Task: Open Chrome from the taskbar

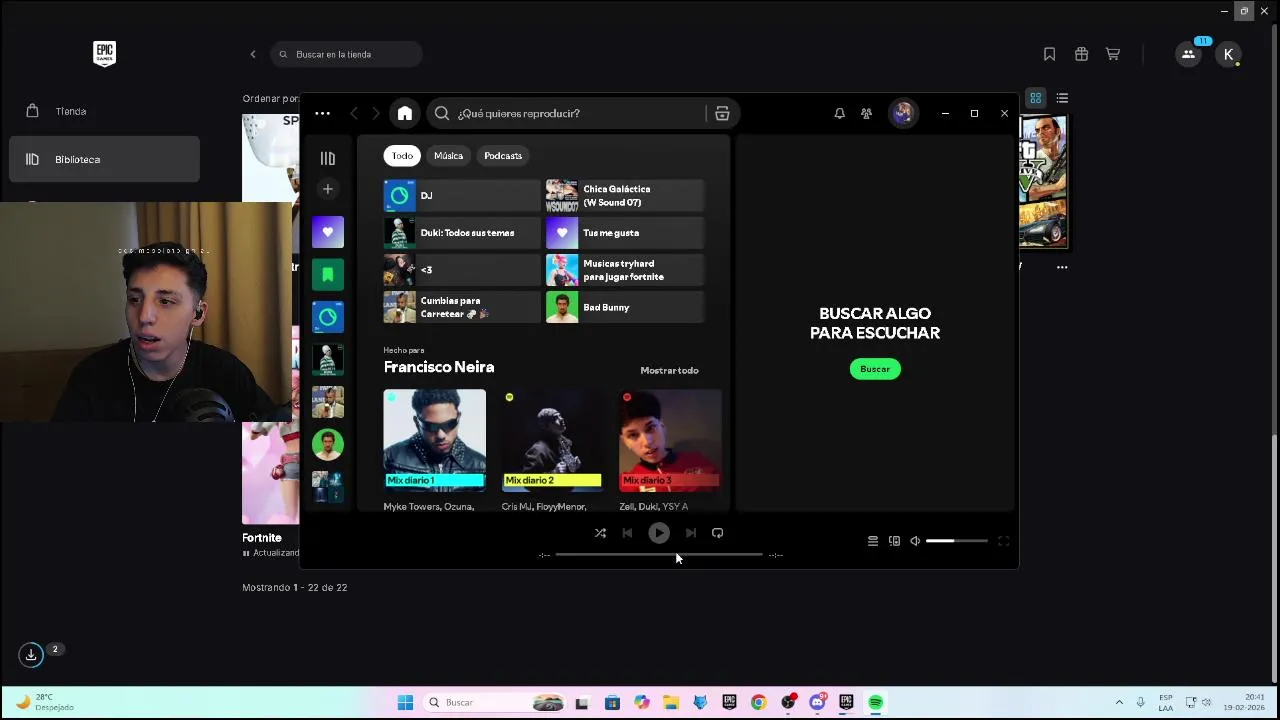Action: coord(758,702)
